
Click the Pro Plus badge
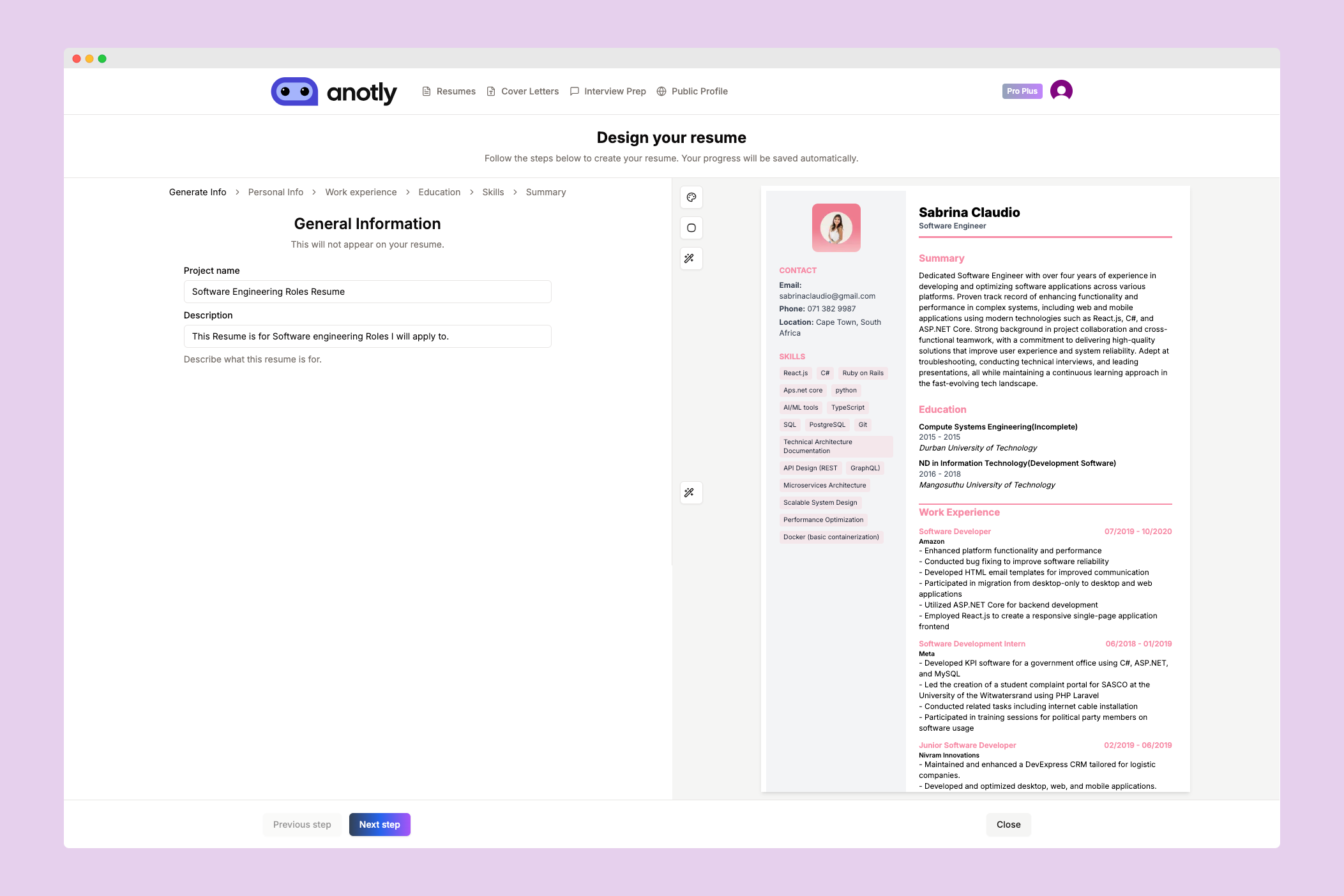pyautogui.click(x=1022, y=91)
